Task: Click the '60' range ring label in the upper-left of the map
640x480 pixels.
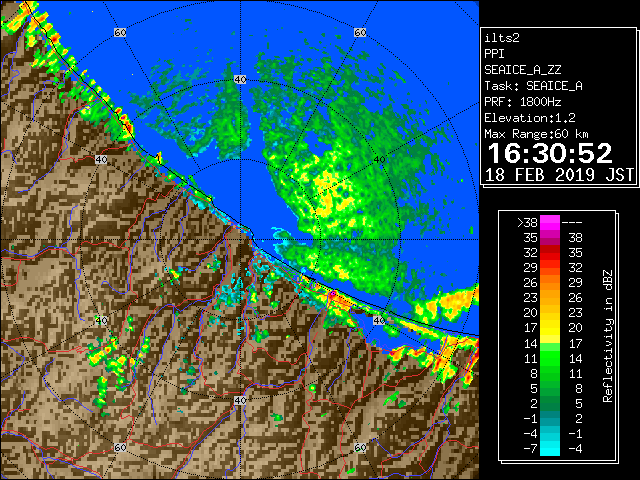Action: 120,32
